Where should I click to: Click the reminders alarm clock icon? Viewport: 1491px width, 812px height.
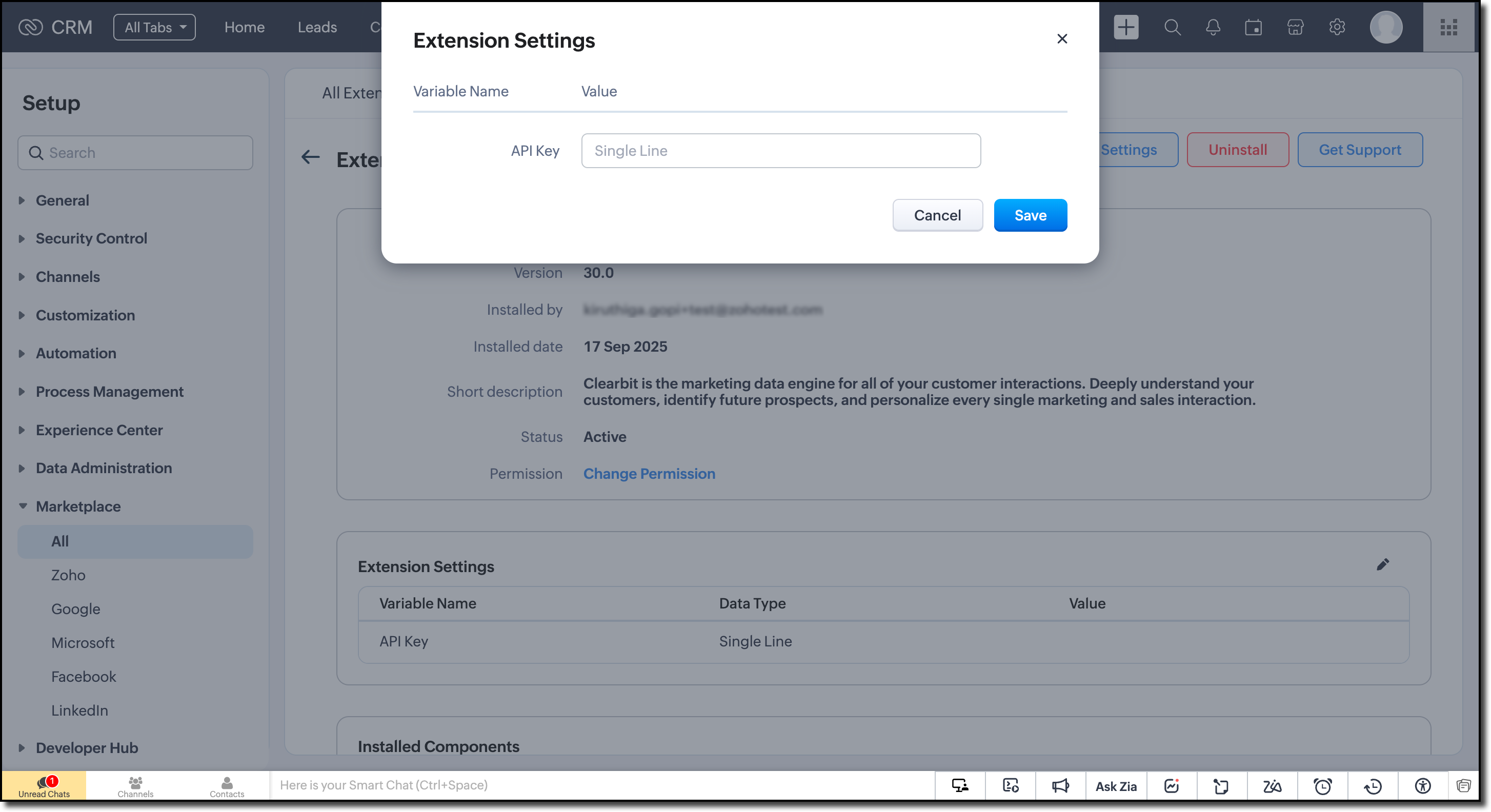click(1322, 785)
